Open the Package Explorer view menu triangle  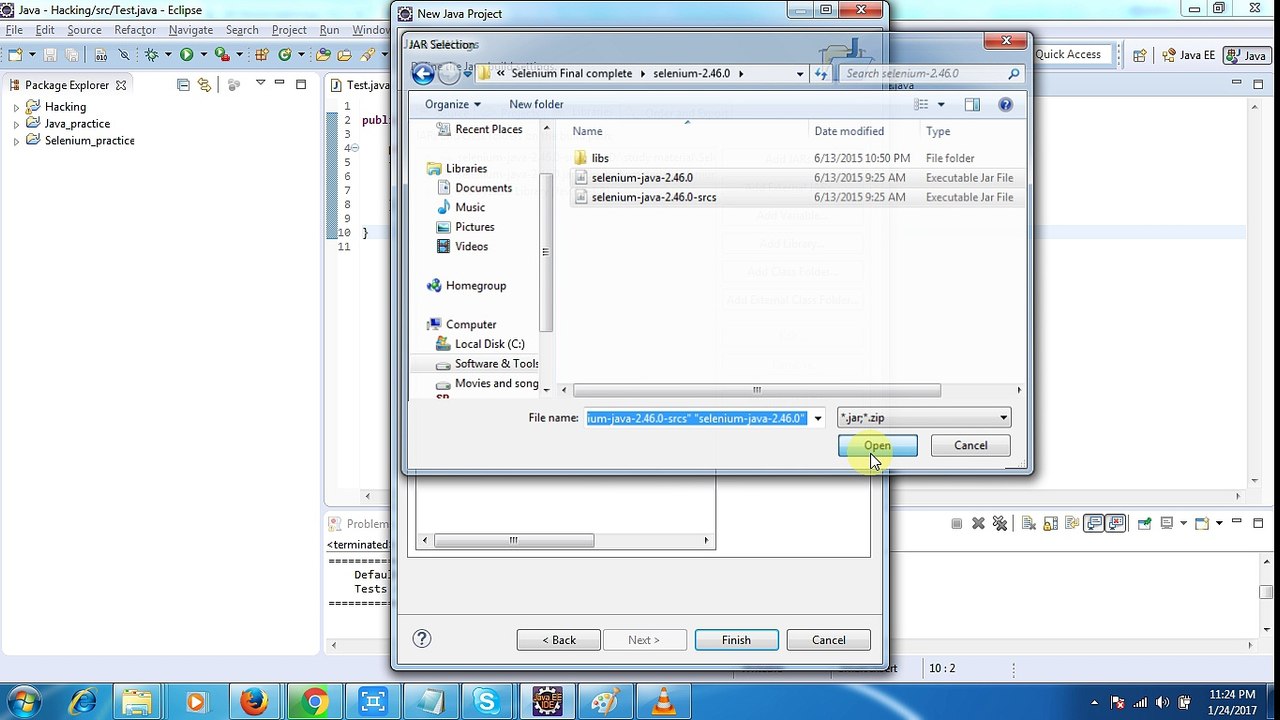coord(261,84)
